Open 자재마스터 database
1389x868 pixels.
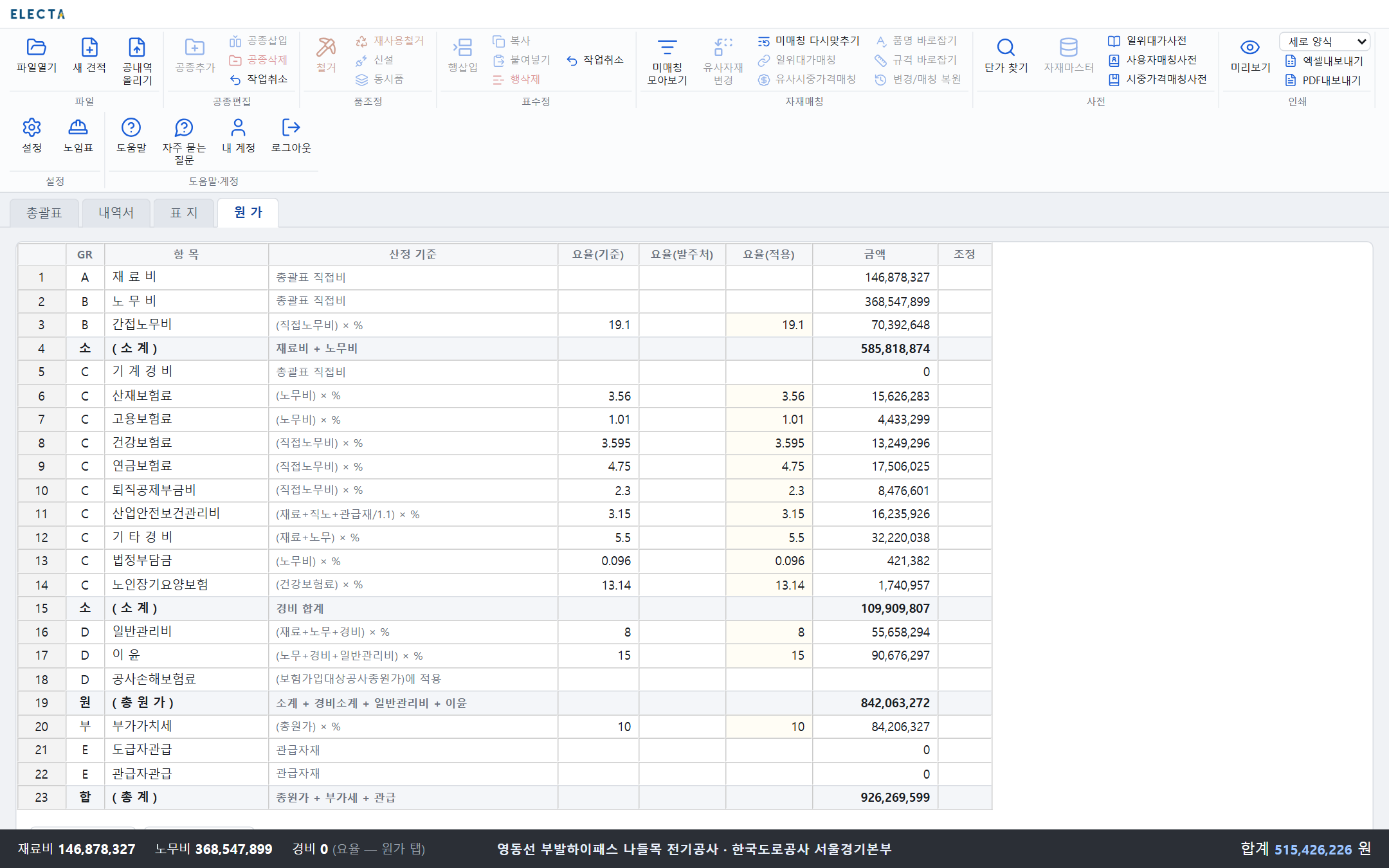[x=1068, y=55]
